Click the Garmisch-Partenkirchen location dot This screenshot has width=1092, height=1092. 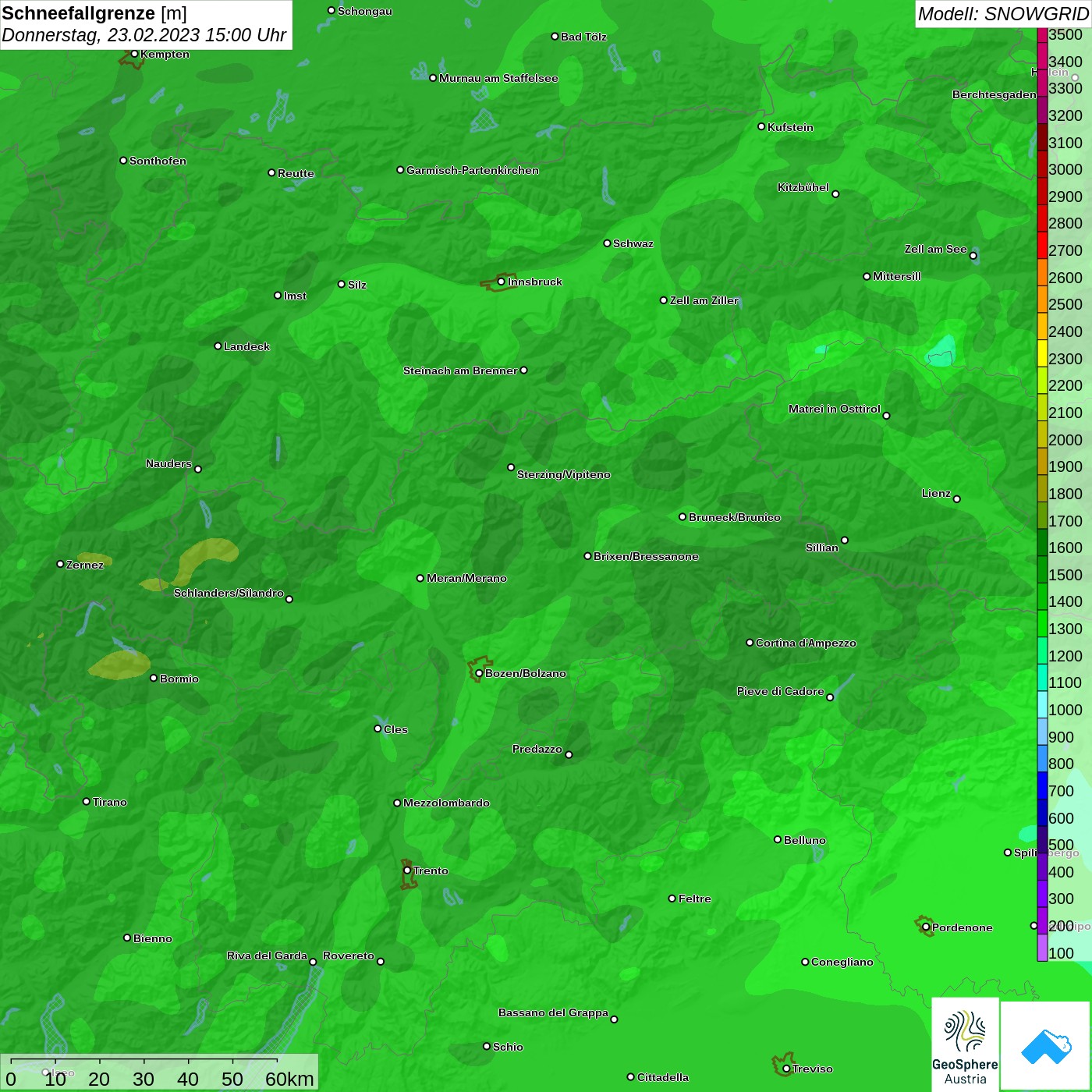point(400,169)
